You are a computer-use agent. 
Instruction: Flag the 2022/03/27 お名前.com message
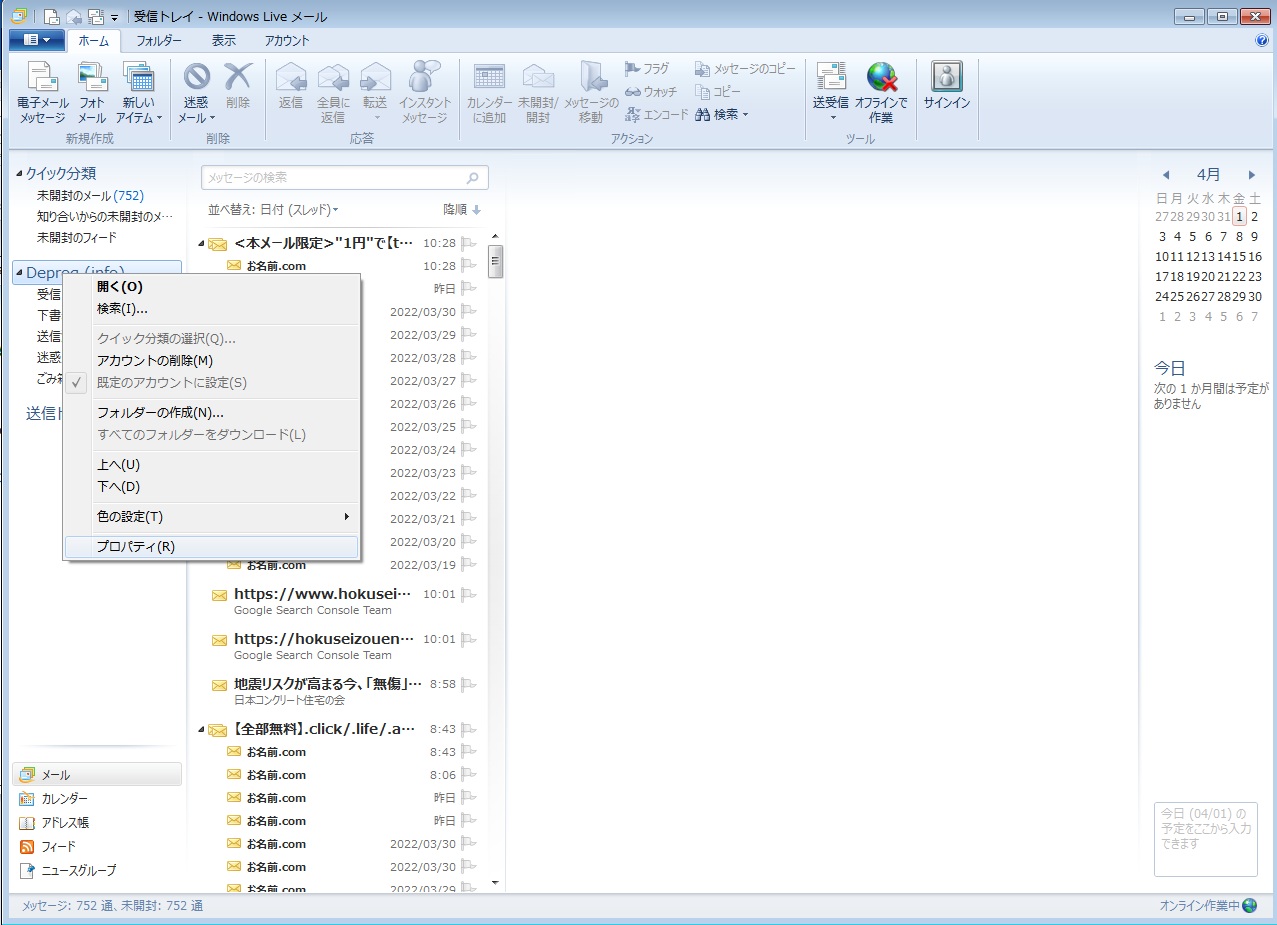tap(469, 381)
